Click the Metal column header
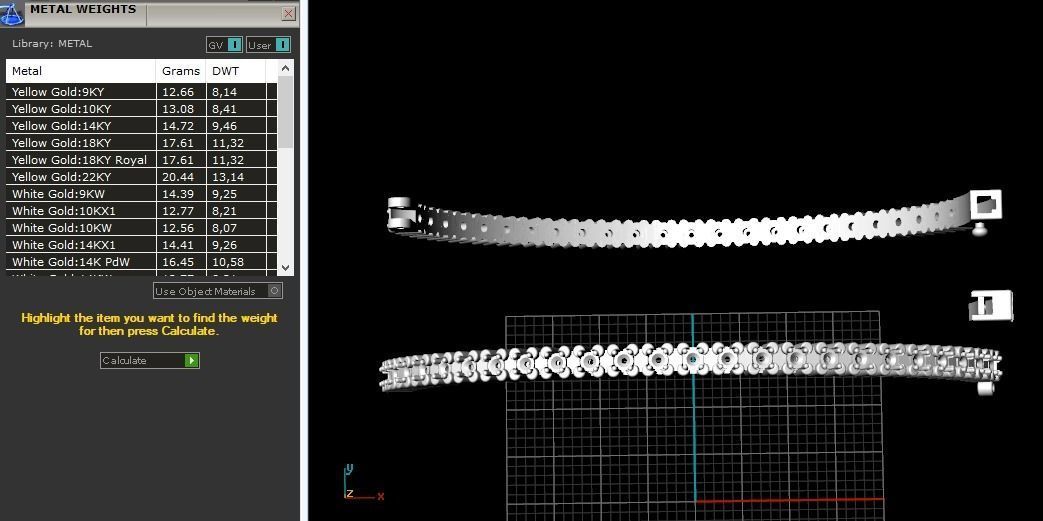This screenshot has width=1043, height=521. pyautogui.click(x=81, y=71)
